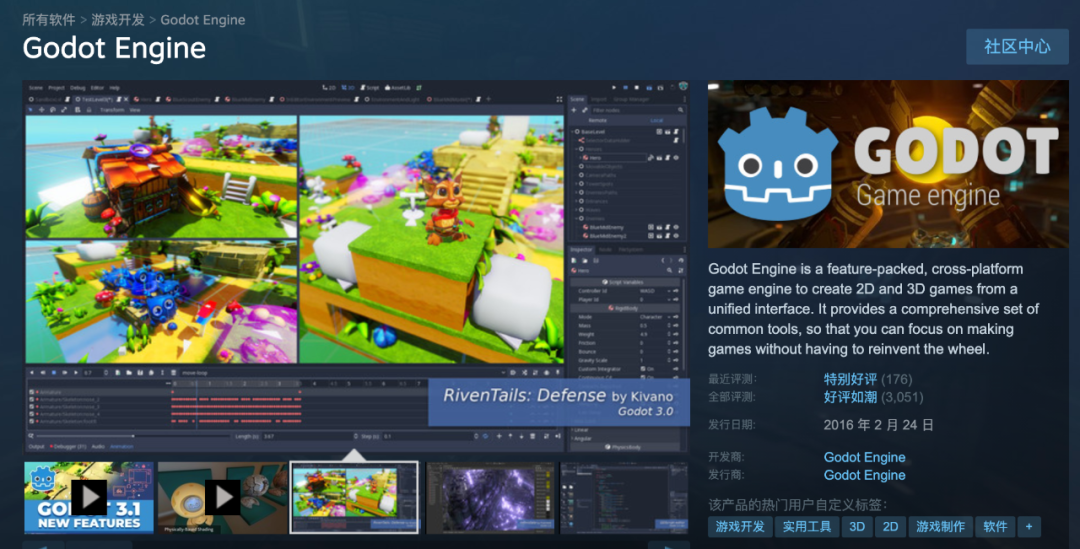Select the highlighted colorful level editor thumbnail
This screenshot has height=549, width=1080.
click(354, 497)
